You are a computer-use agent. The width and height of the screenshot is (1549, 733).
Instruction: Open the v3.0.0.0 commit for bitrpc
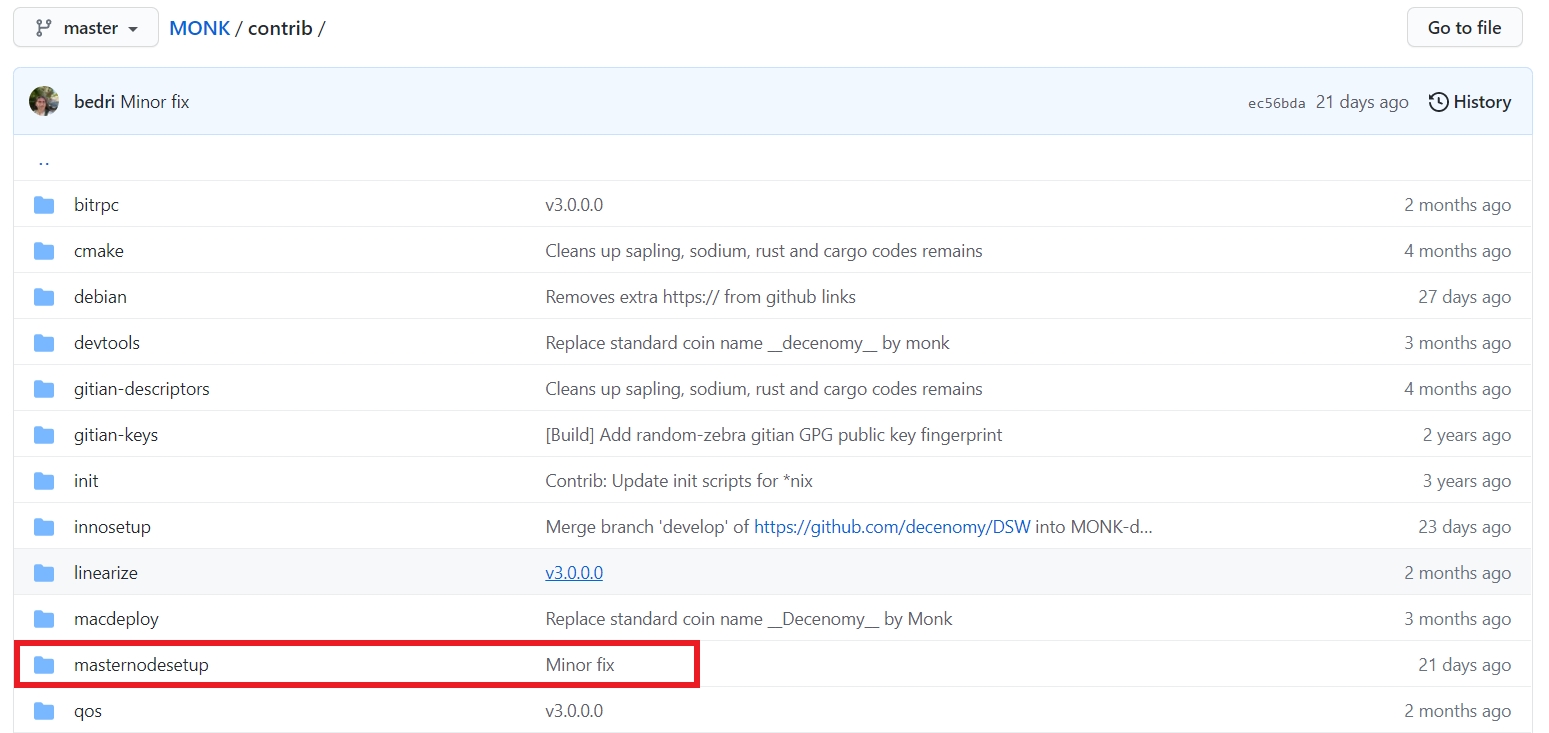574,205
